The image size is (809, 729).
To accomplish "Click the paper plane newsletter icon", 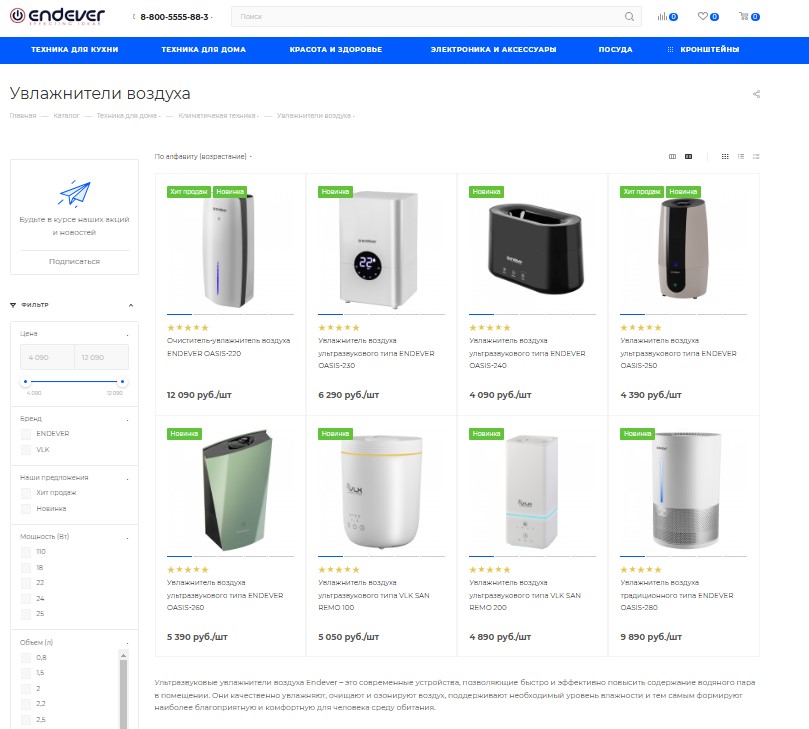I will pos(75,193).
